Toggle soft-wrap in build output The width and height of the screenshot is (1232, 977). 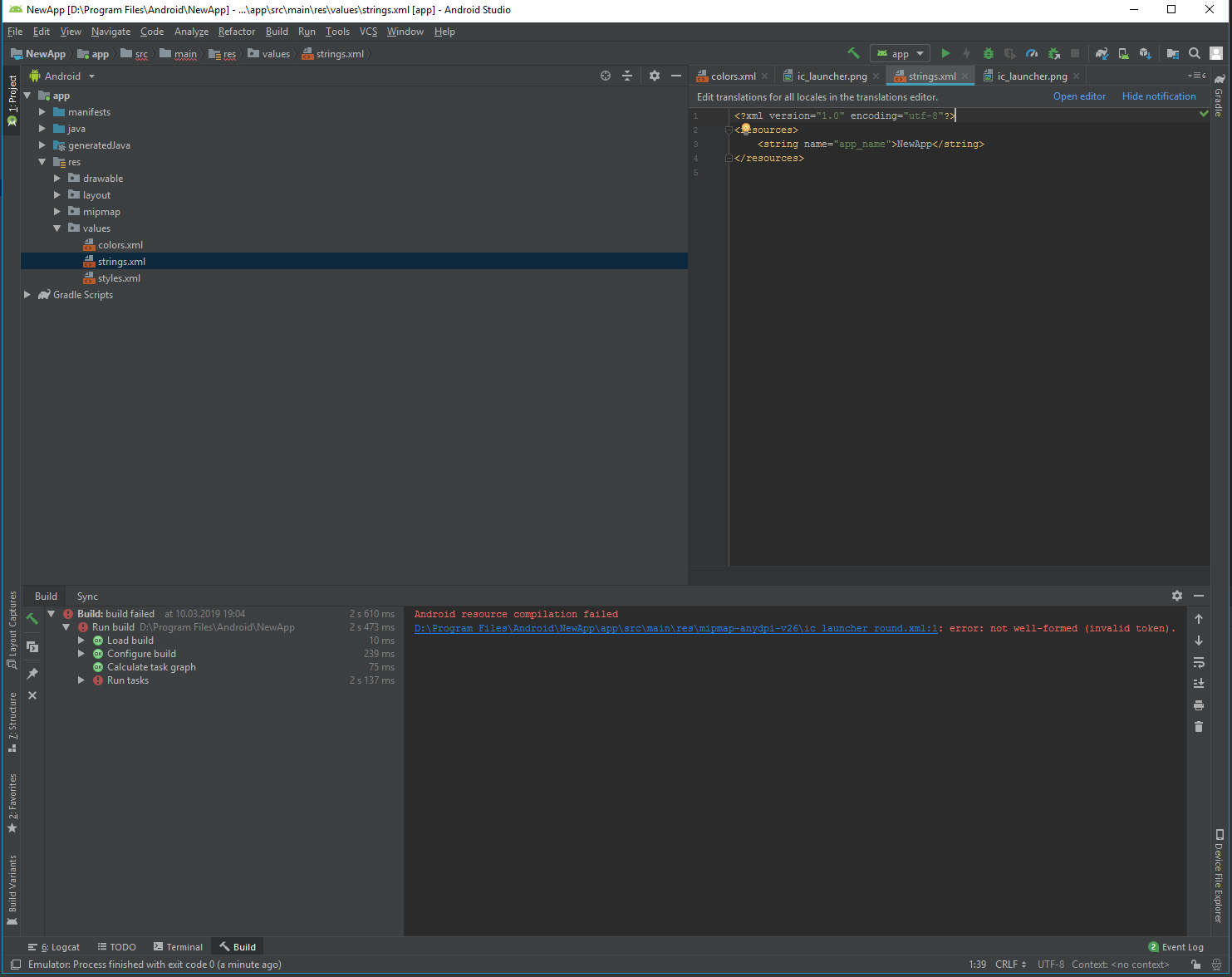1198,662
